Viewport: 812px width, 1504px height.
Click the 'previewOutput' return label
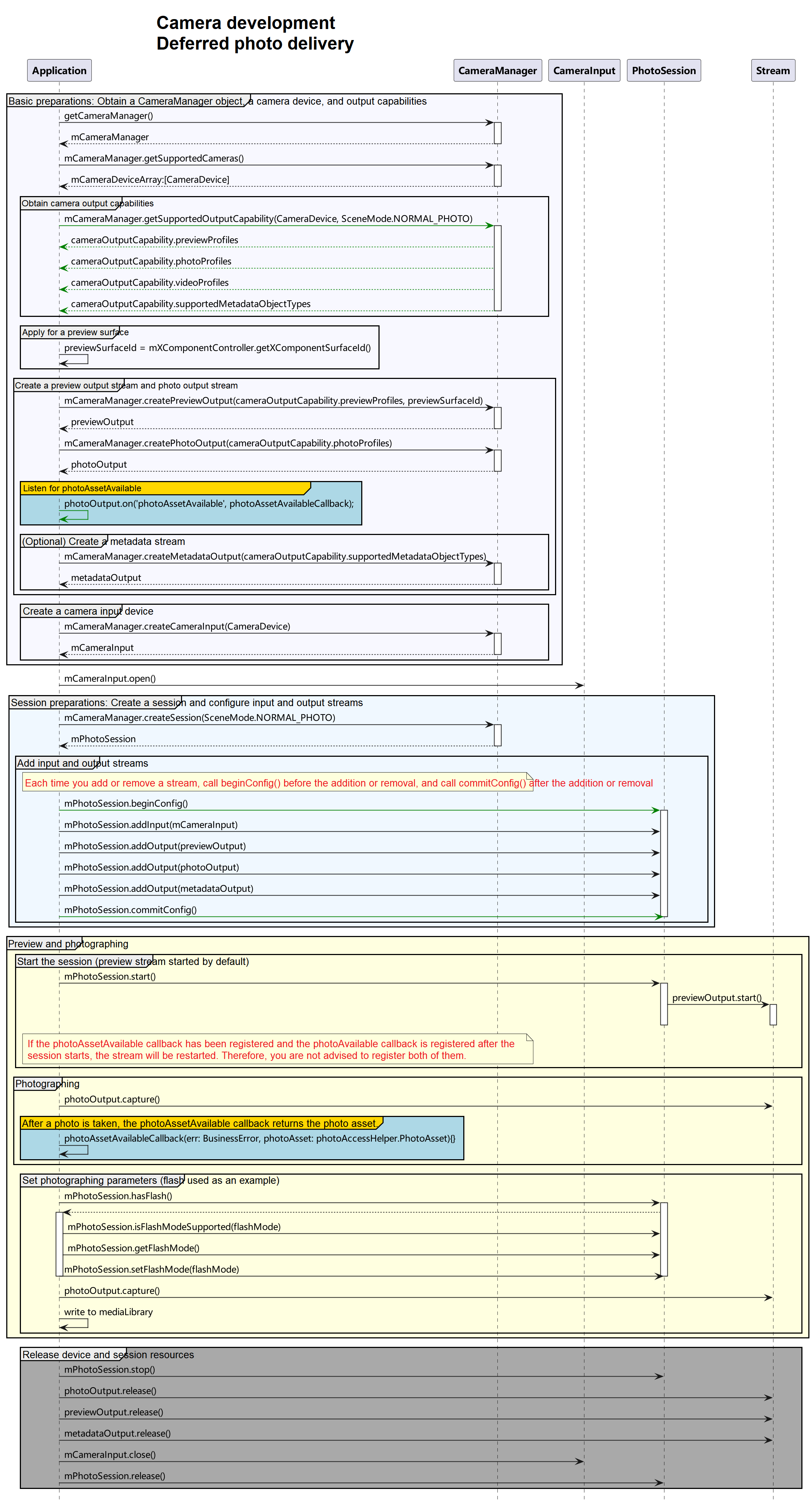click(102, 422)
